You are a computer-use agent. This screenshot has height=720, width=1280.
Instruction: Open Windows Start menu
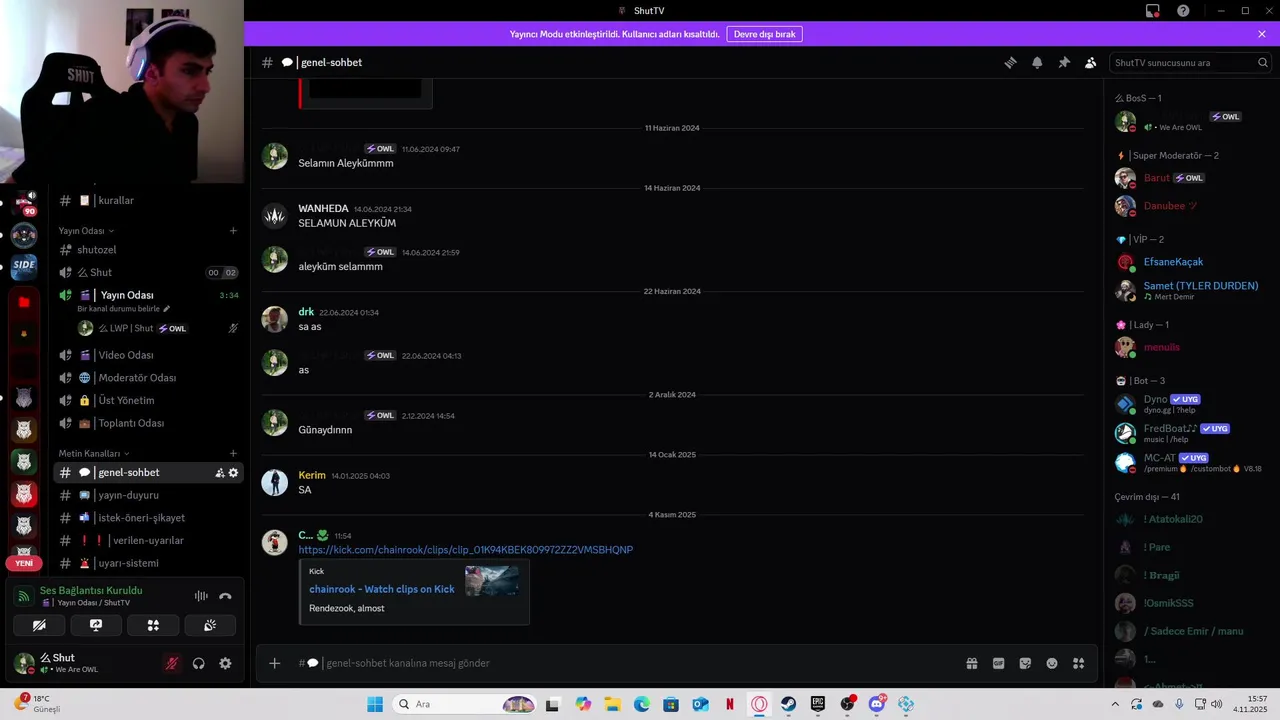375,704
